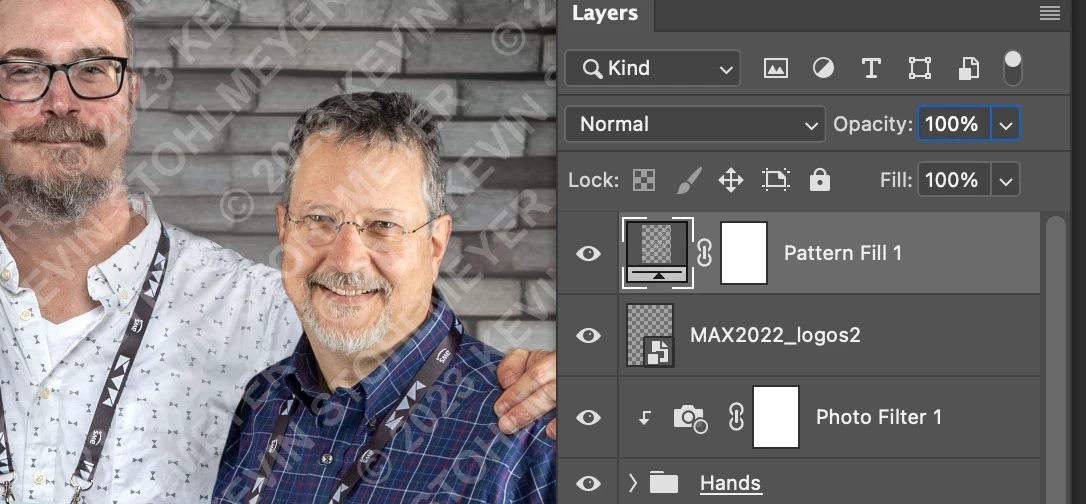
Task: Click the Opacity label
Action: tap(873, 125)
